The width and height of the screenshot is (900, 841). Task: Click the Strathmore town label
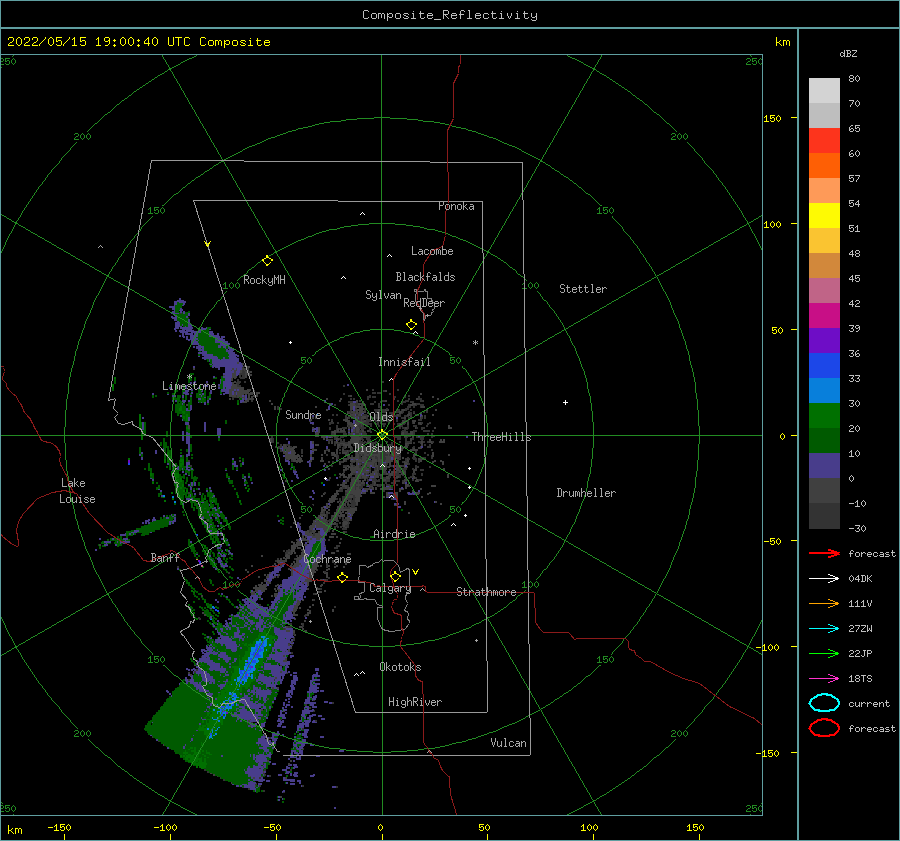pos(486,592)
